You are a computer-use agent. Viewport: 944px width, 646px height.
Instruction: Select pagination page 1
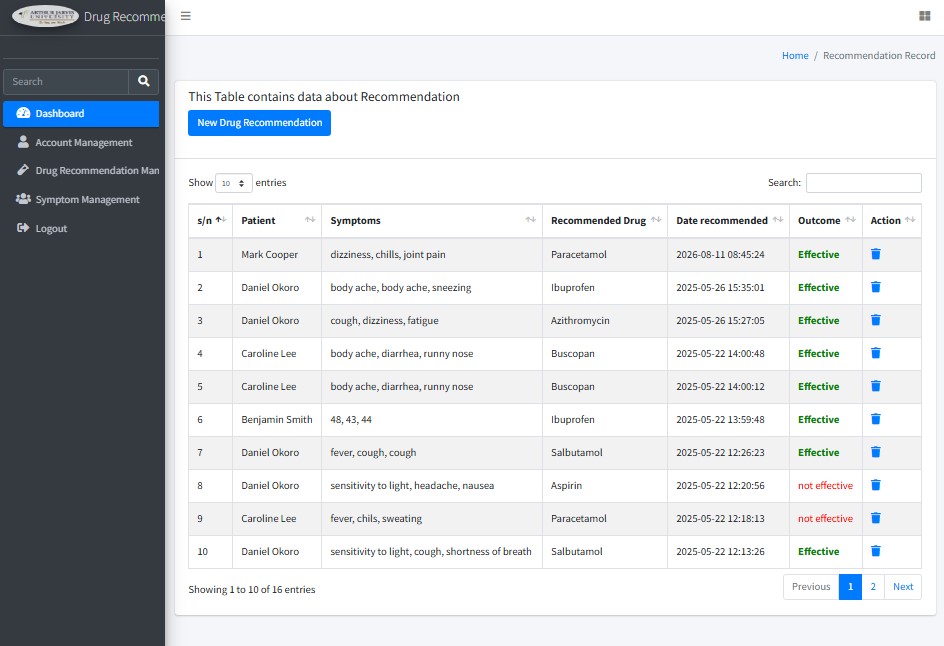click(850, 587)
